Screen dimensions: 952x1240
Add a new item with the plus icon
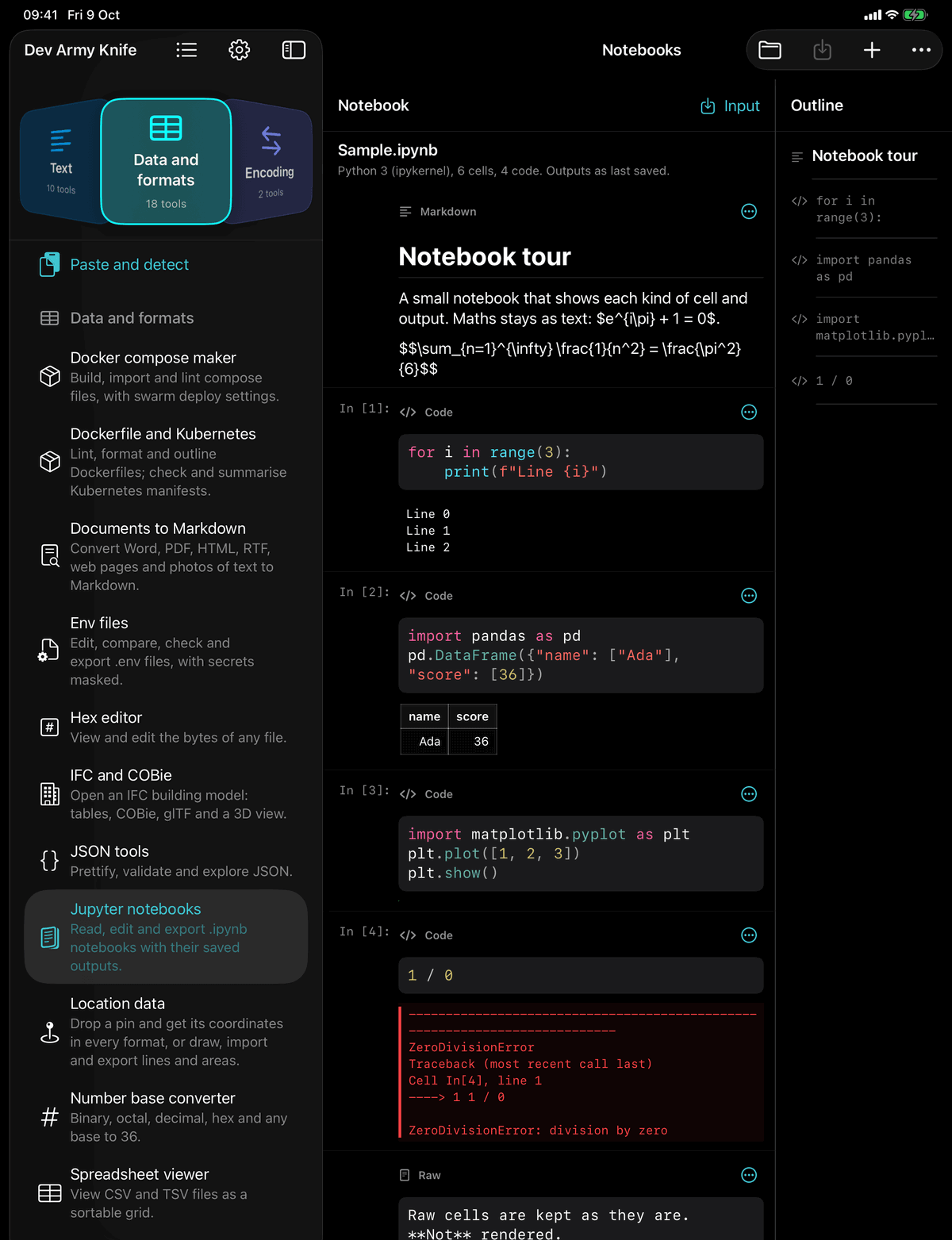[x=872, y=50]
